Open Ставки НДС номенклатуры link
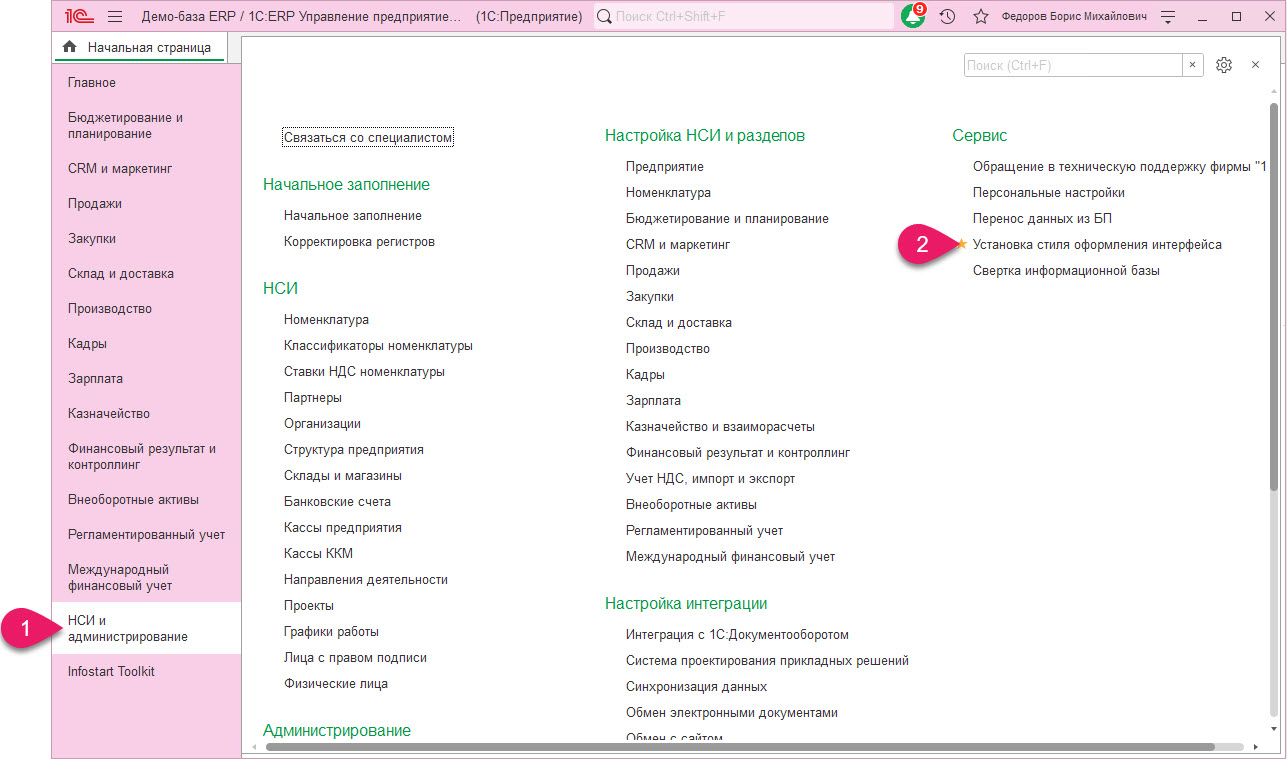The width and height of the screenshot is (1287, 759). (364, 372)
